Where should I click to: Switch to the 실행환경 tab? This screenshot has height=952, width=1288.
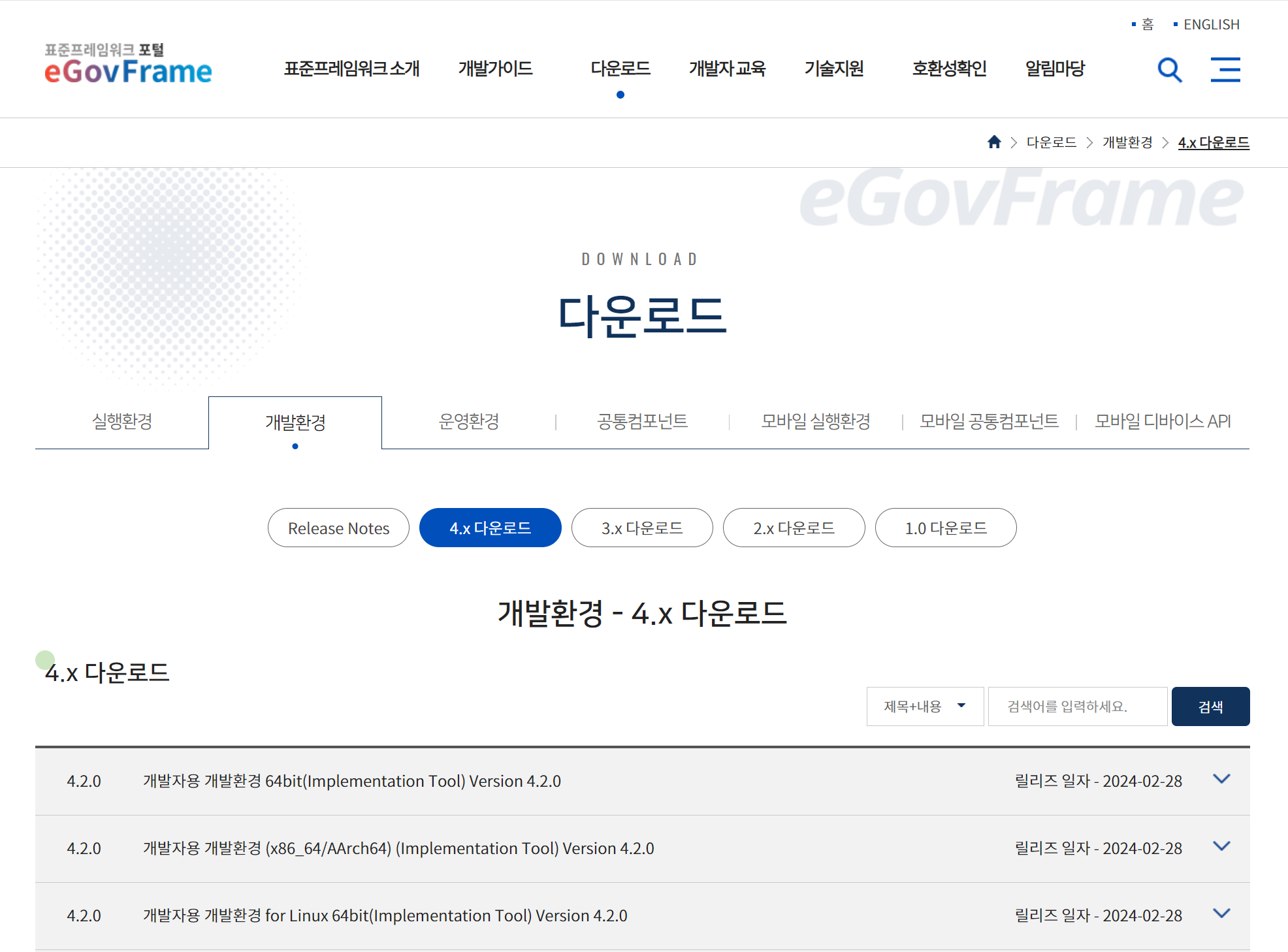(x=122, y=422)
